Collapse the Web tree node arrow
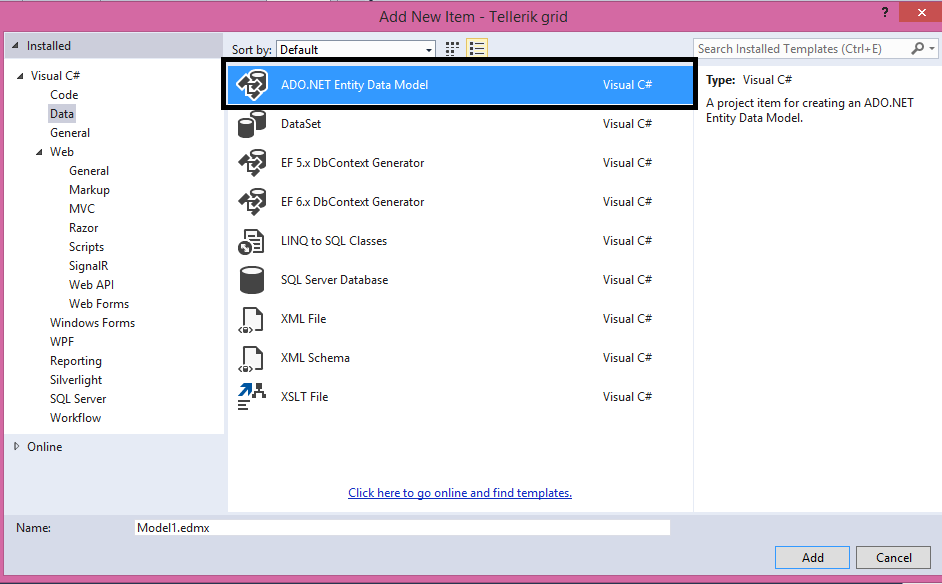The width and height of the screenshot is (942, 584). point(39,152)
